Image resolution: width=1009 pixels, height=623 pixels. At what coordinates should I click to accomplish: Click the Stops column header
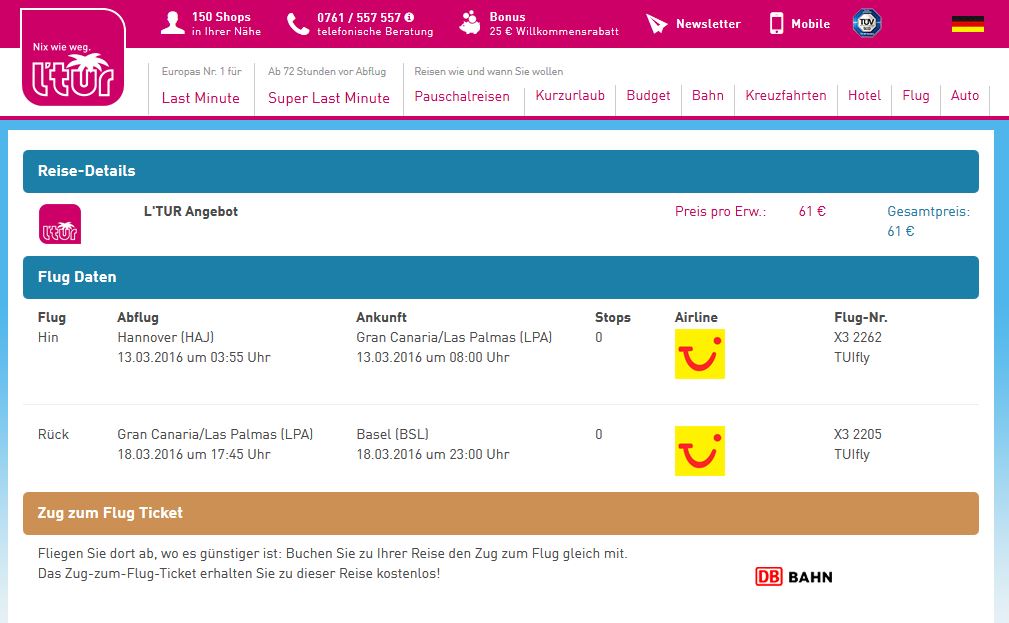tap(613, 317)
